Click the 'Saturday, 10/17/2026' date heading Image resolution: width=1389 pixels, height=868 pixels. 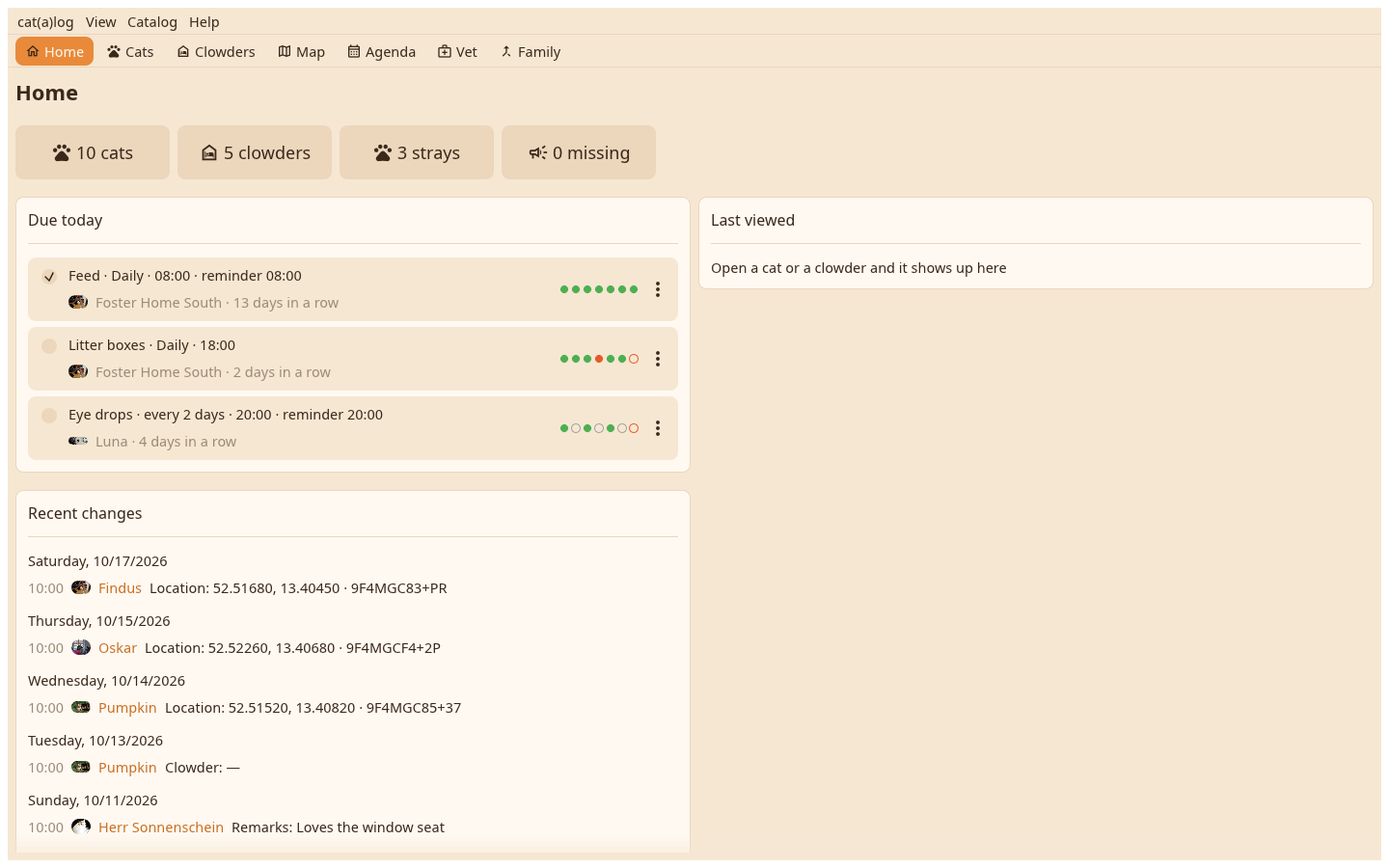click(97, 561)
